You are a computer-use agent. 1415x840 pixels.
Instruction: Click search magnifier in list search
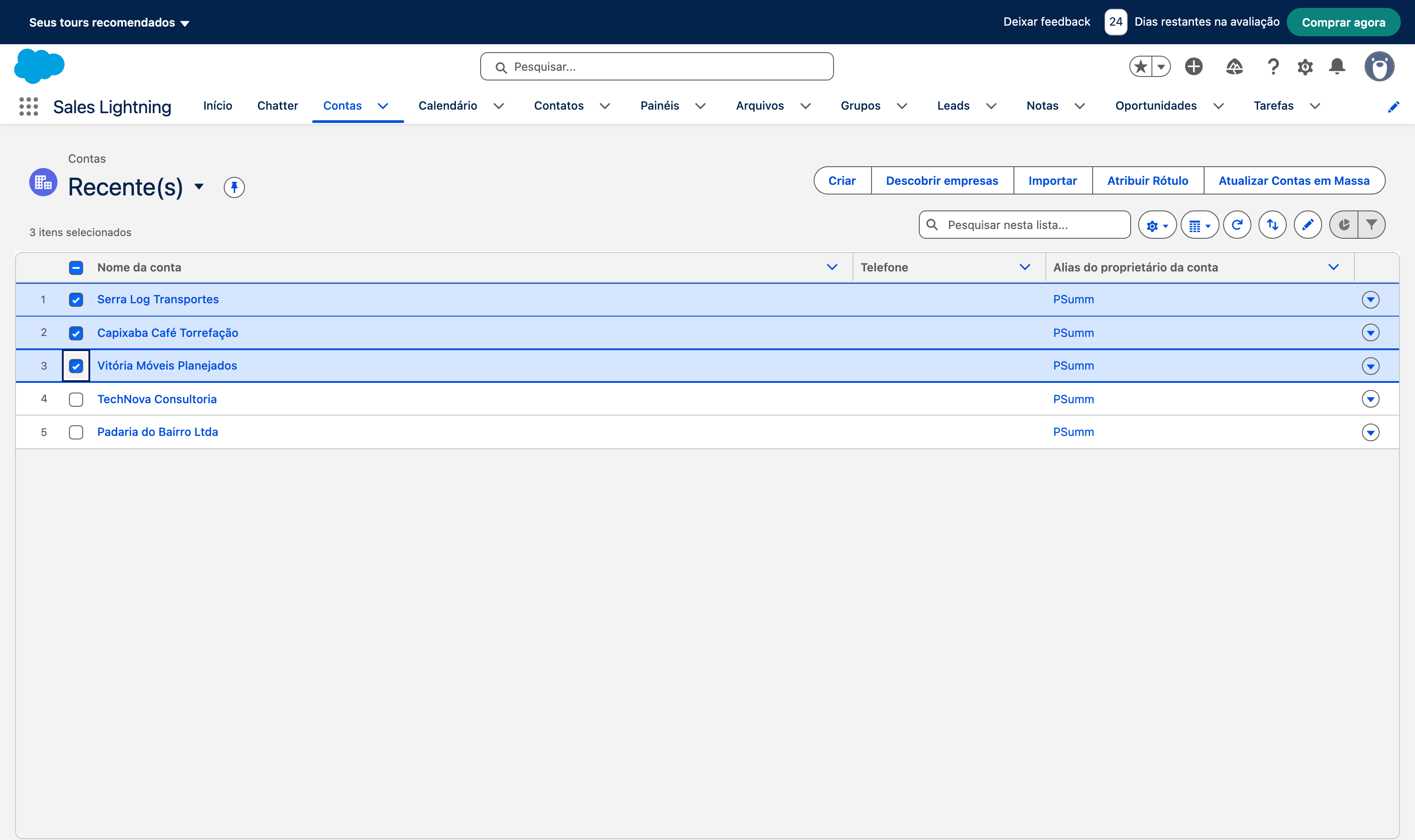click(x=932, y=225)
